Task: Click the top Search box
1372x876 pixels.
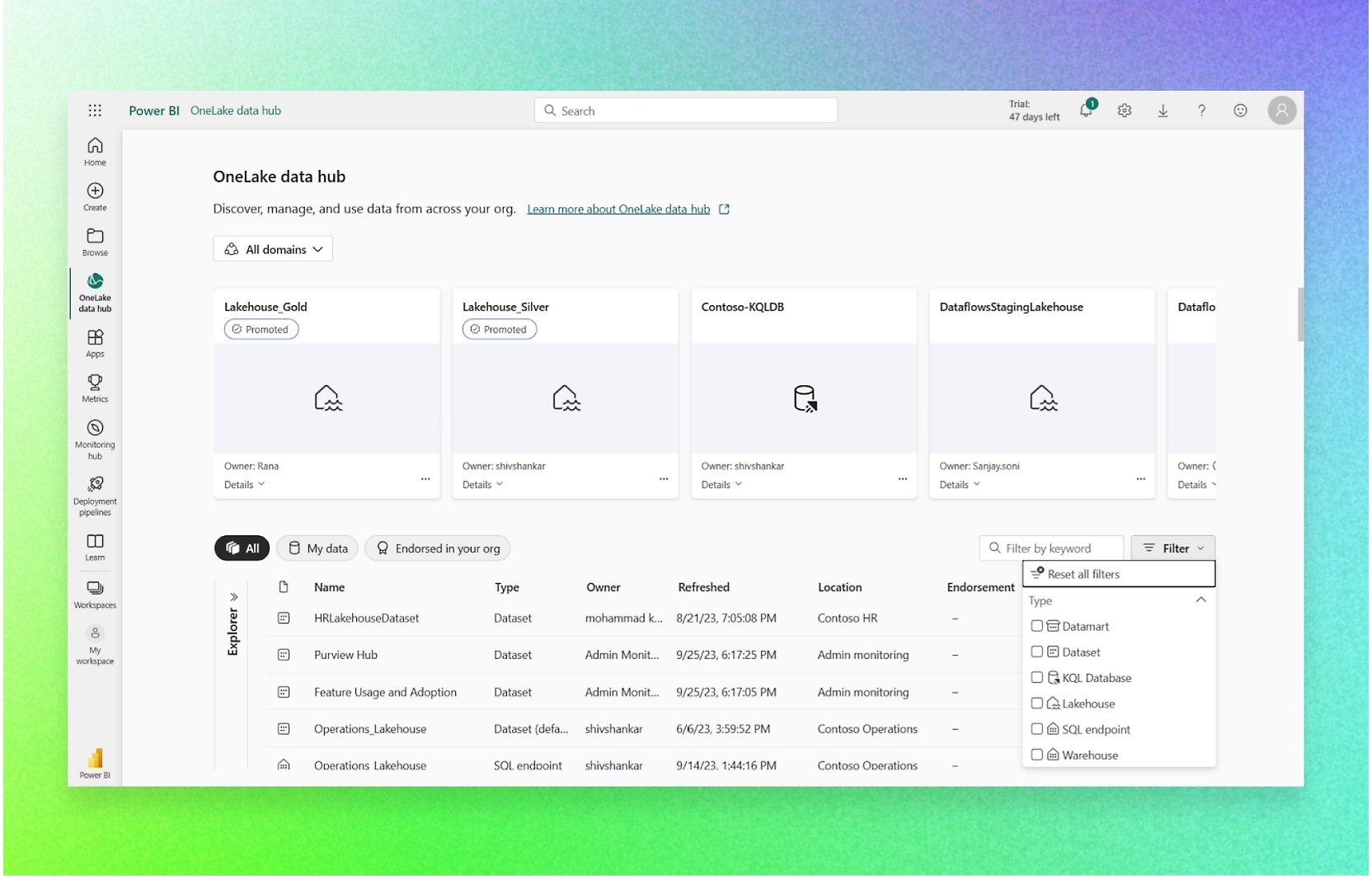Action: 686,111
